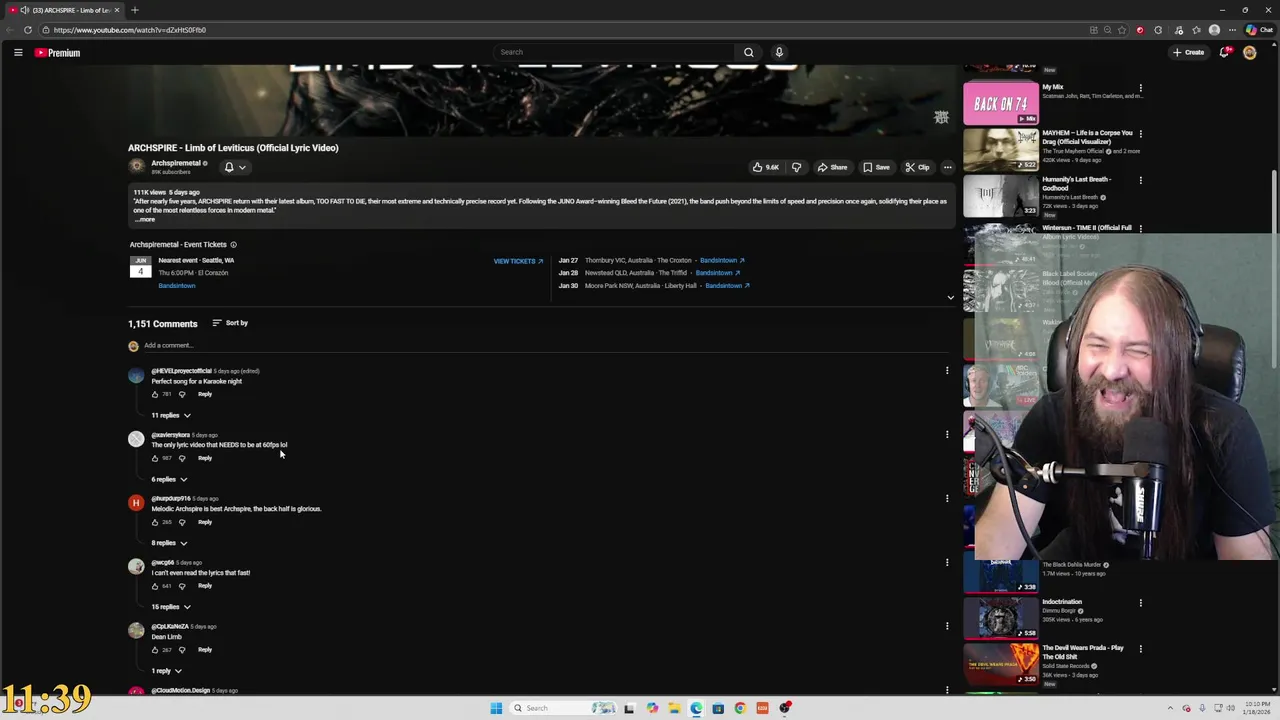Open xaviersykora commenter profile
The image size is (1280, 720).
point(170,435)
